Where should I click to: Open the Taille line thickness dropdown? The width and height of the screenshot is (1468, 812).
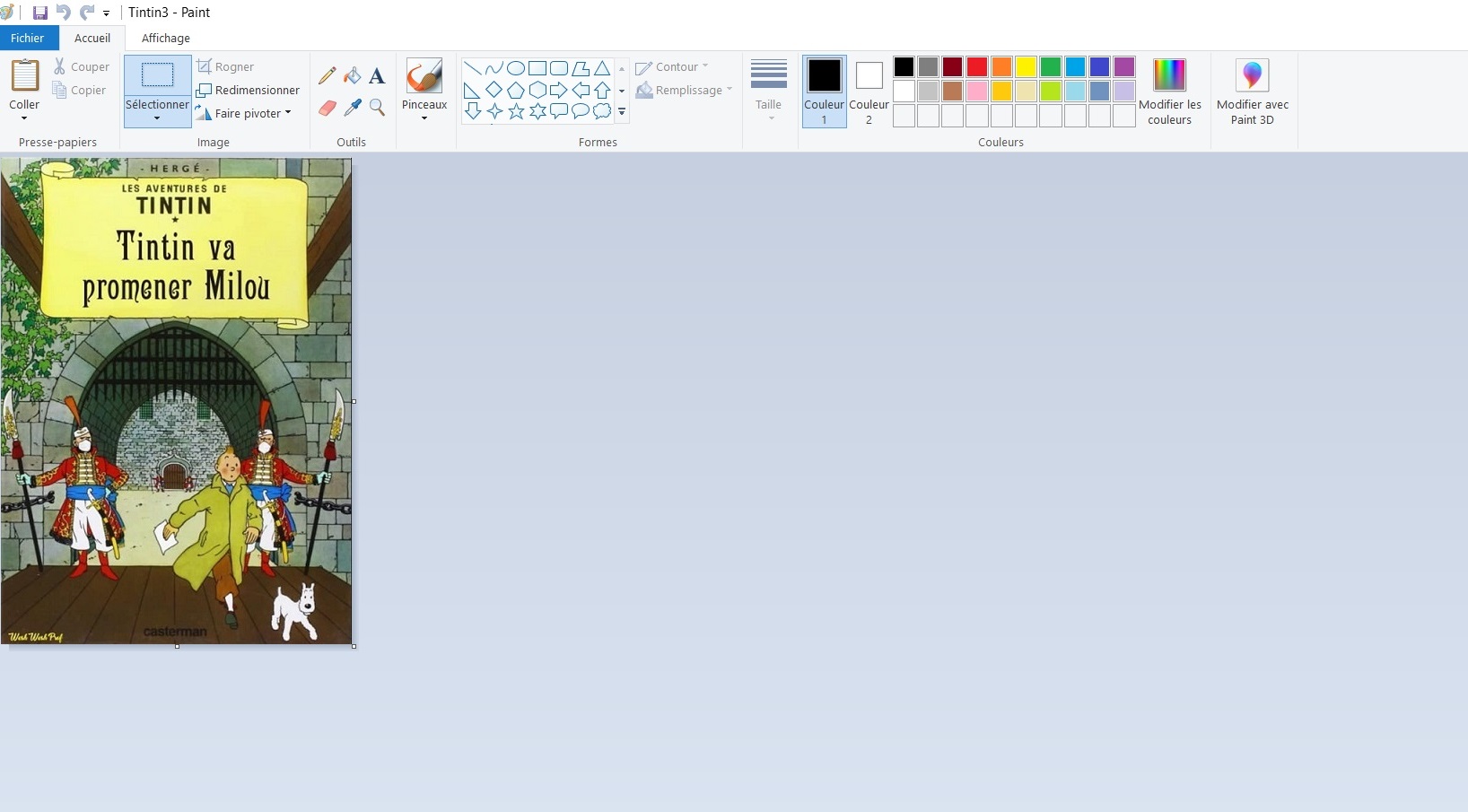769,90
